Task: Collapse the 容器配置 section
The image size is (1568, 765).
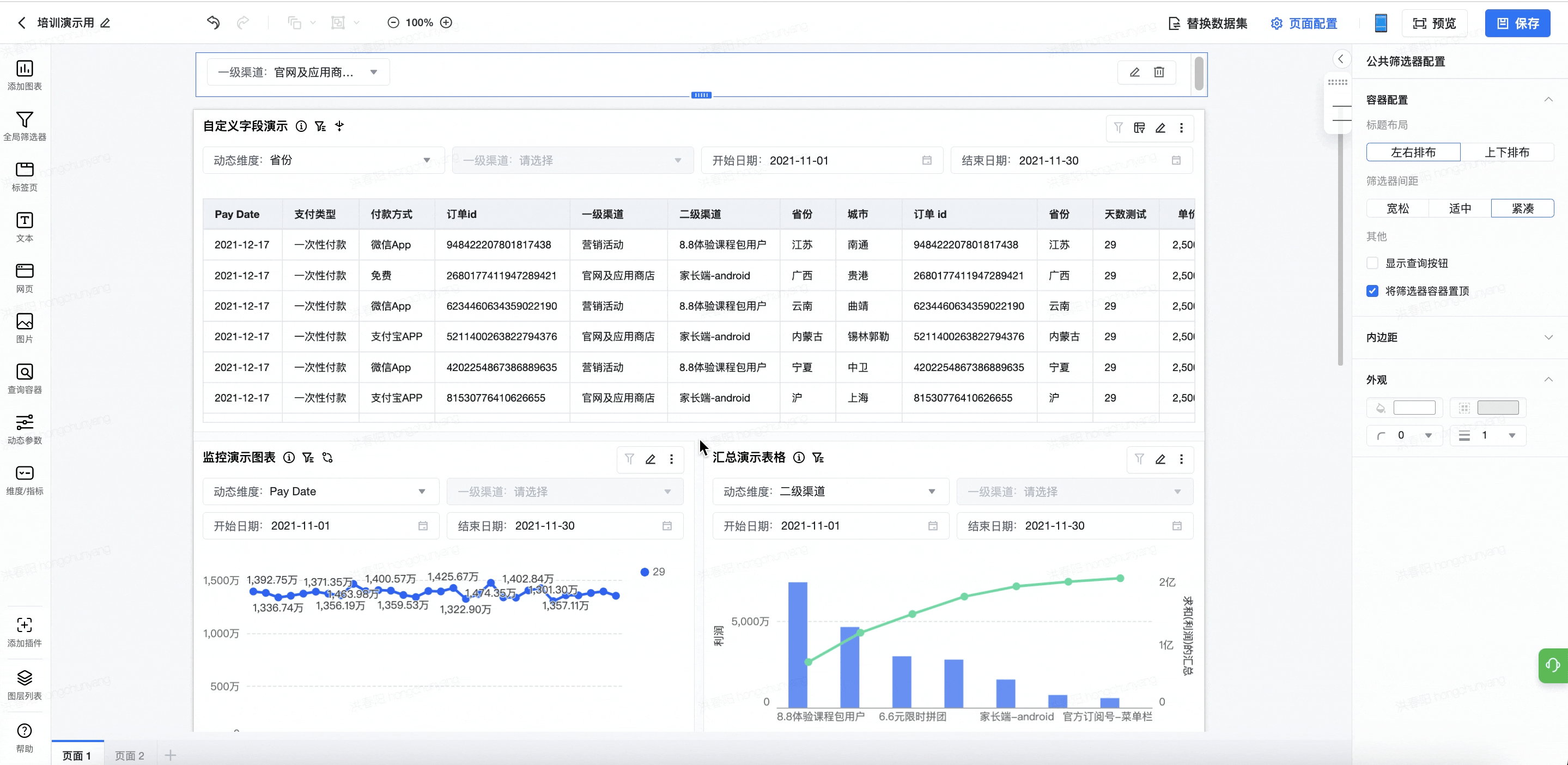Action: (1548, 99)
